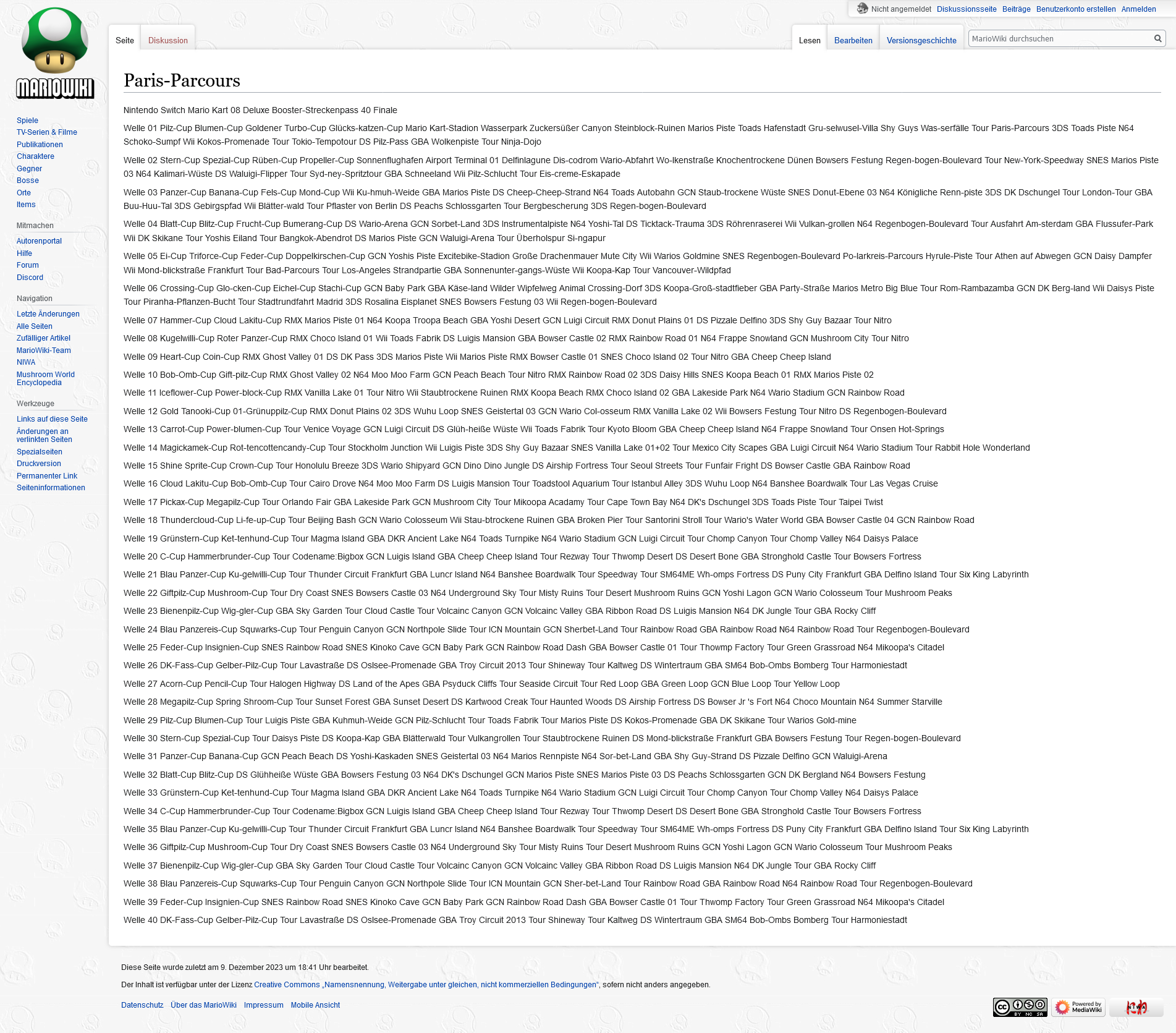
Task: Open the Autorenportal link
Action: tap(39, 241)
